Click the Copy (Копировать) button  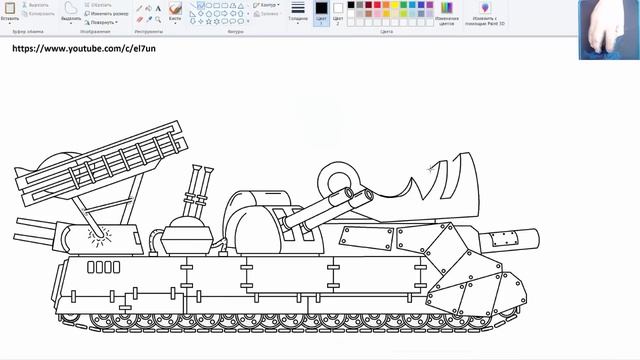(37, 13)
